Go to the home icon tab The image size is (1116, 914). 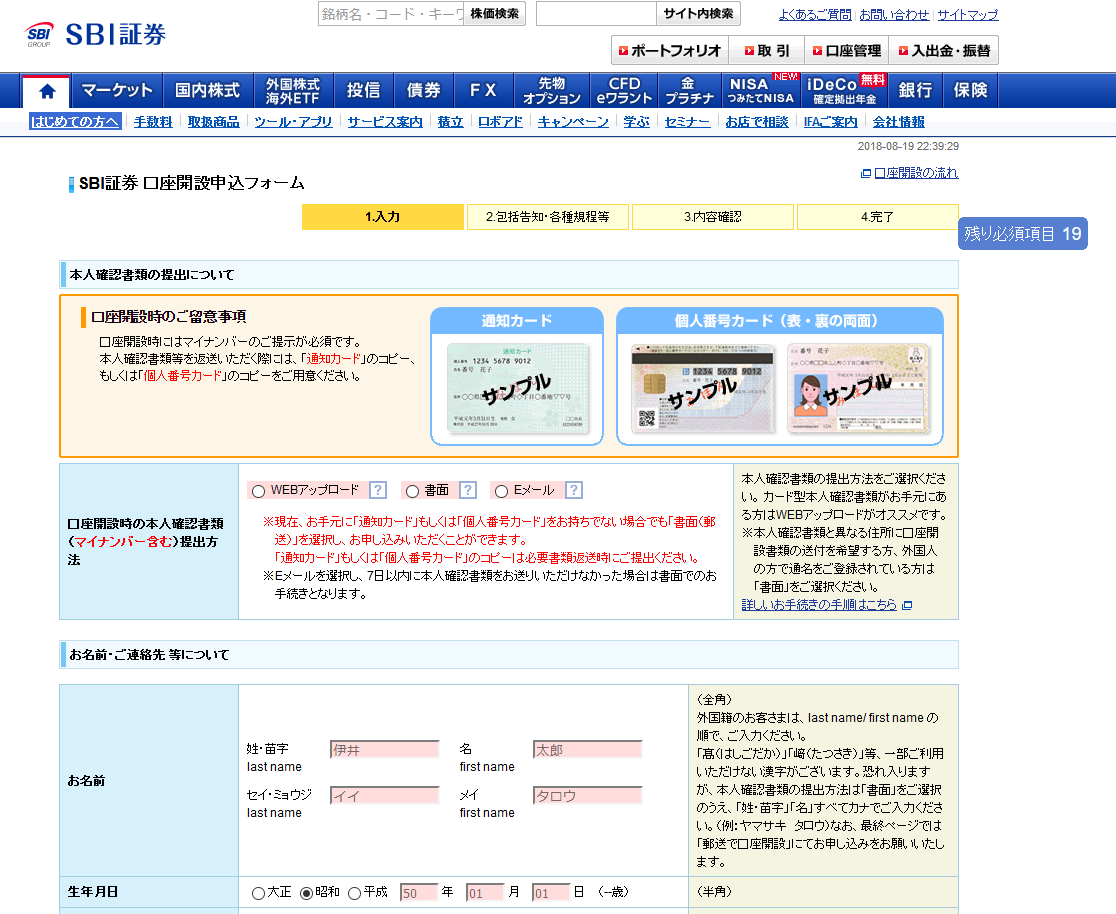click(47, 91)
